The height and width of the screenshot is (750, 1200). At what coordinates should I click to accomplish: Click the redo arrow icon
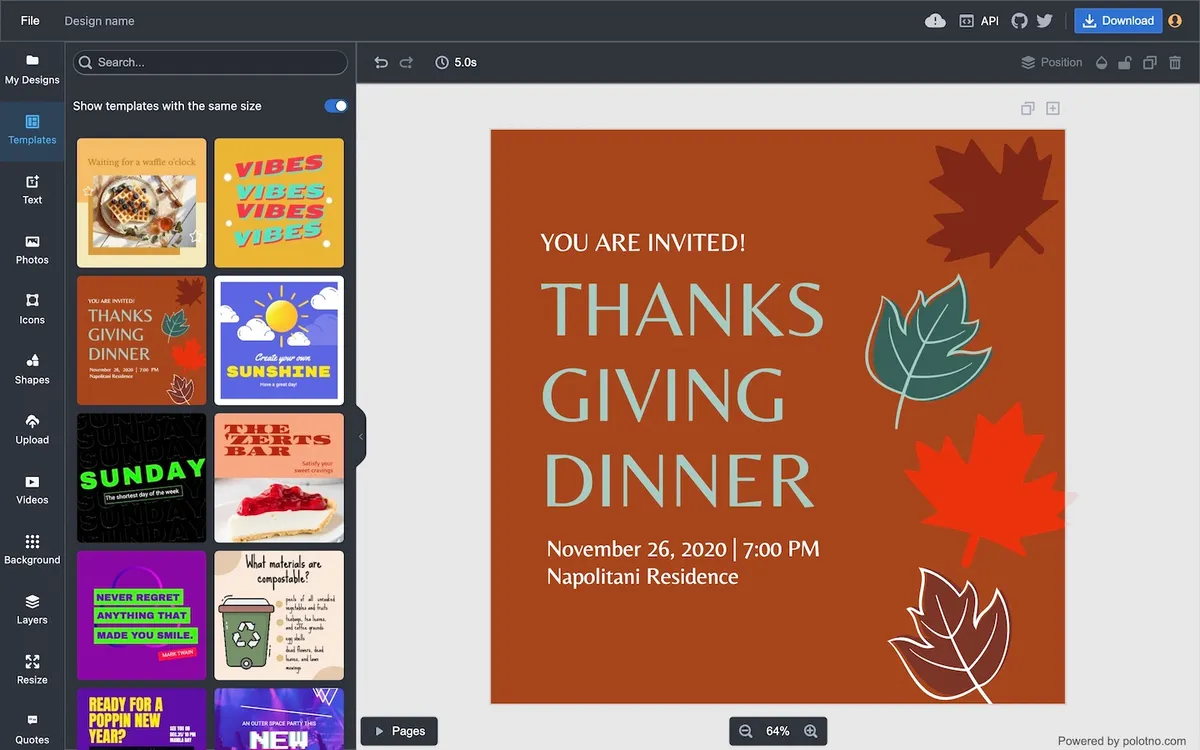click(x=406, y=62)
